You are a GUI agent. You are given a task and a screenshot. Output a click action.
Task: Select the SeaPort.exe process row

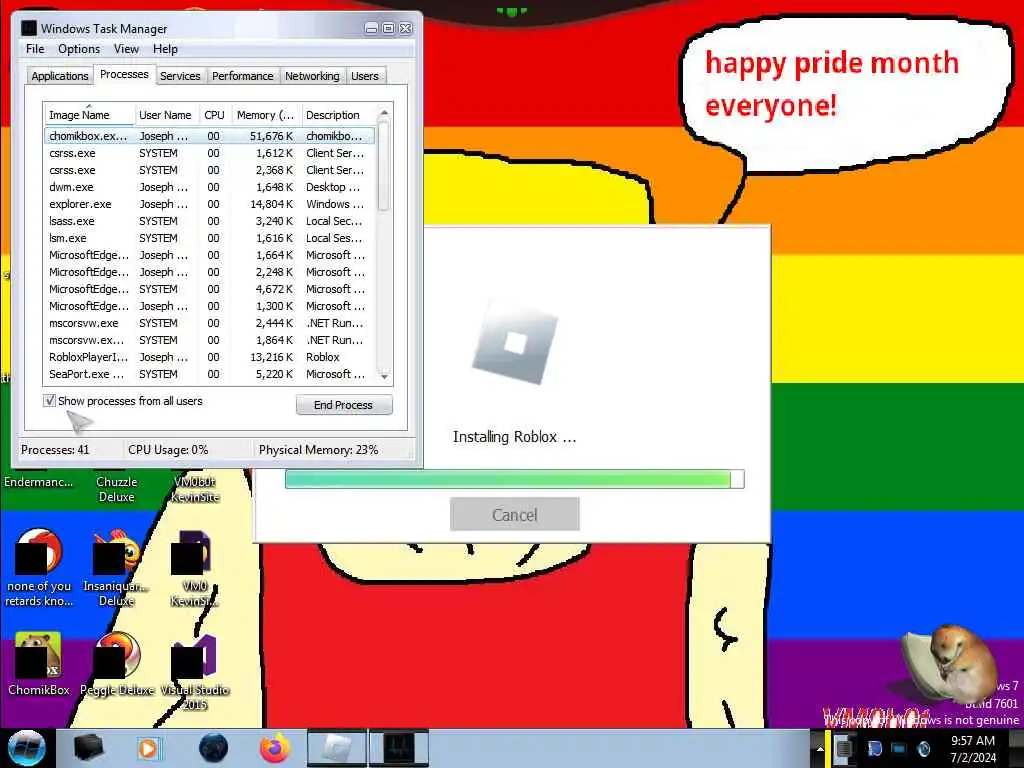(209, 374)
